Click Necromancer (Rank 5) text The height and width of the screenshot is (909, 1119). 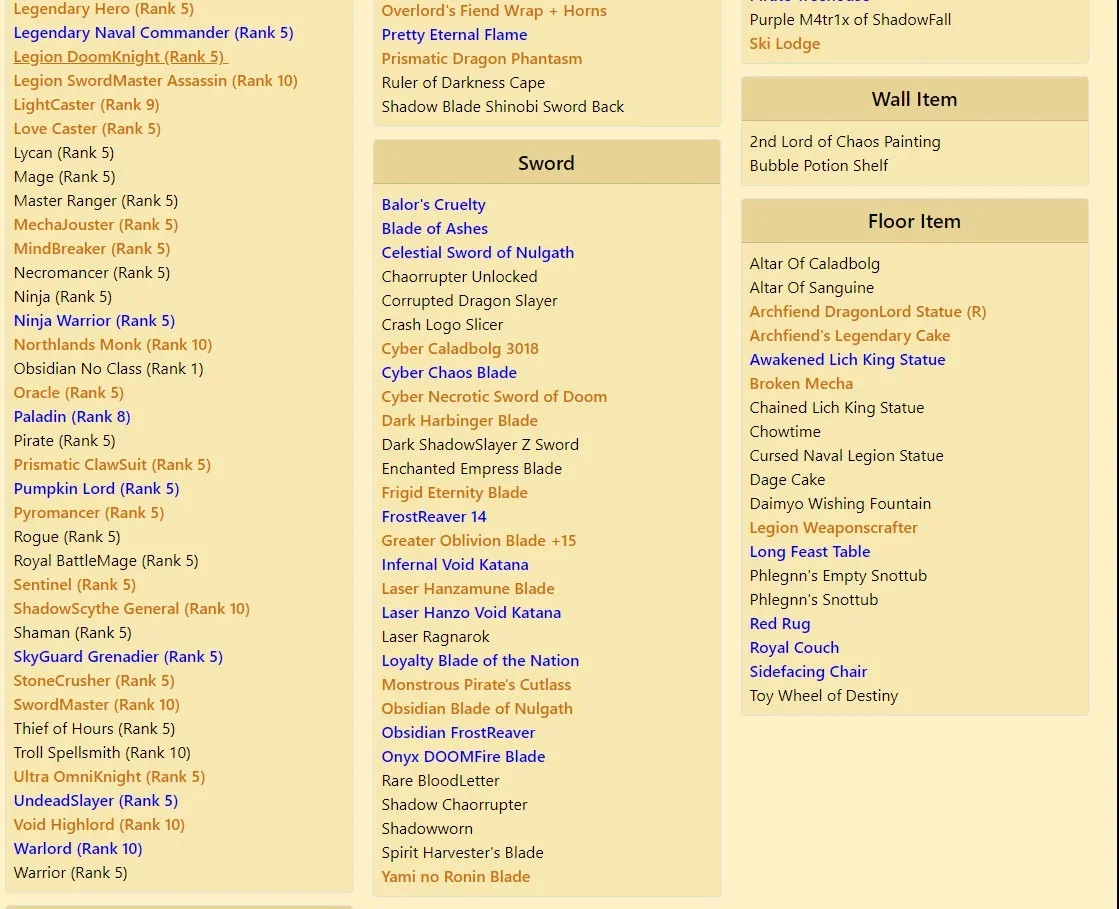point(92,273)
